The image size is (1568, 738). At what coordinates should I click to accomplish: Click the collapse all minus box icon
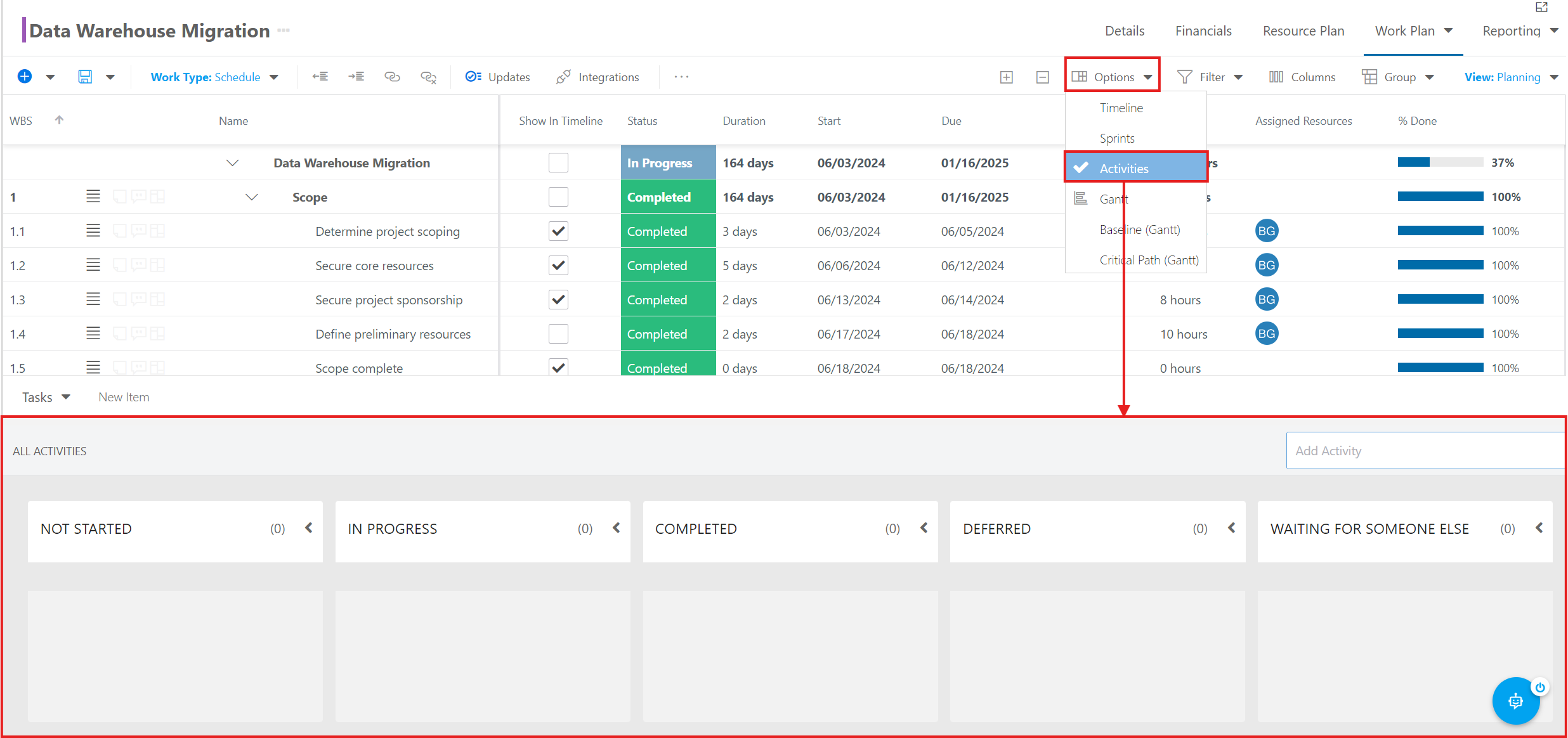(x=1043, y=77)
